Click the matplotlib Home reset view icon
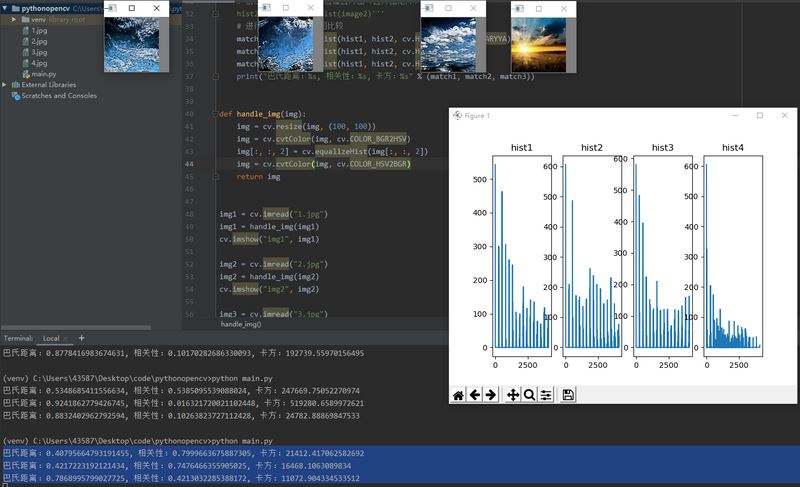Image resolution: width=800 pixels, height=487 pixels. pos(458,395)
